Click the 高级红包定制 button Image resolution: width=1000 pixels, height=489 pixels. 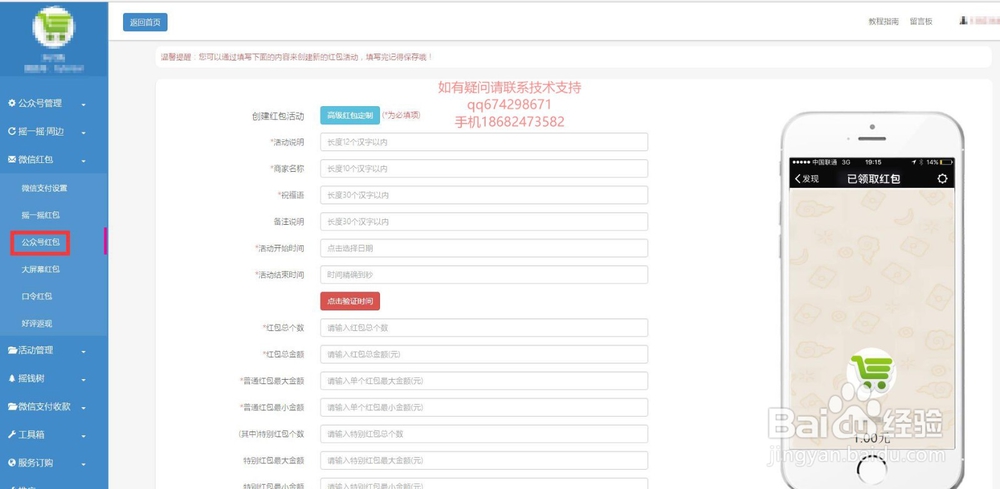349,115
